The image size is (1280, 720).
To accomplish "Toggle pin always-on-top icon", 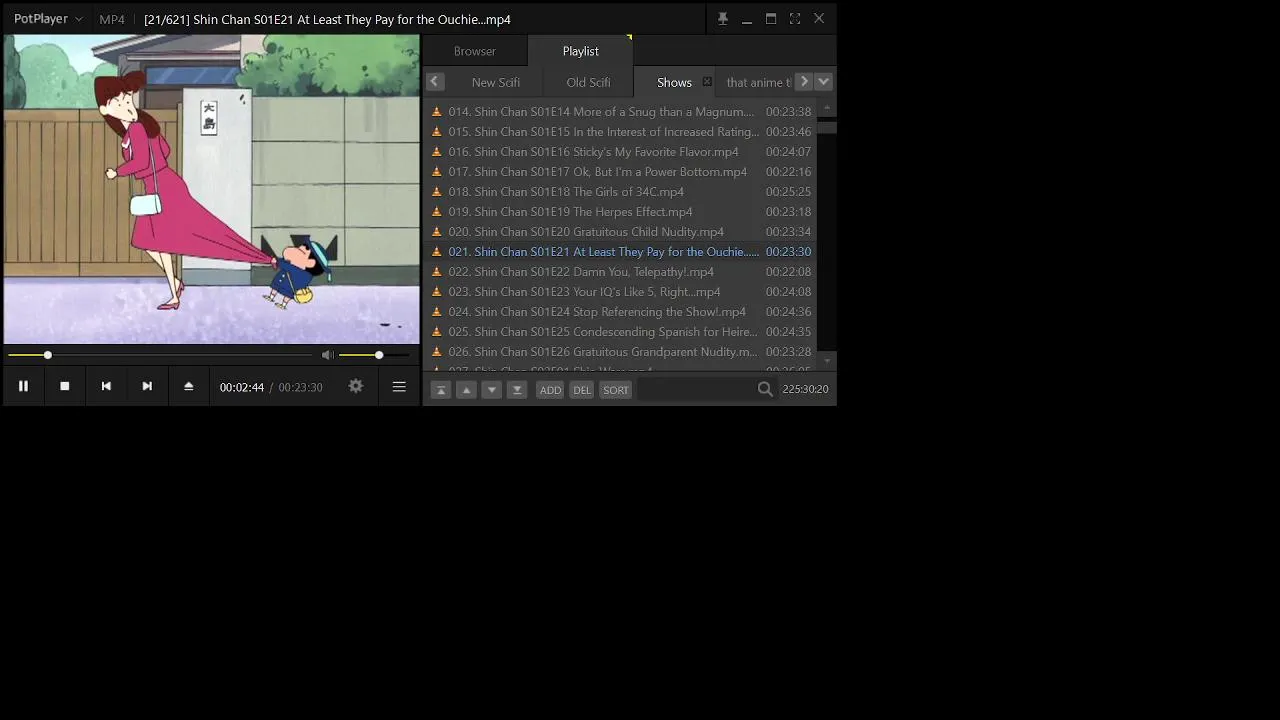I will tap(723, 19).
